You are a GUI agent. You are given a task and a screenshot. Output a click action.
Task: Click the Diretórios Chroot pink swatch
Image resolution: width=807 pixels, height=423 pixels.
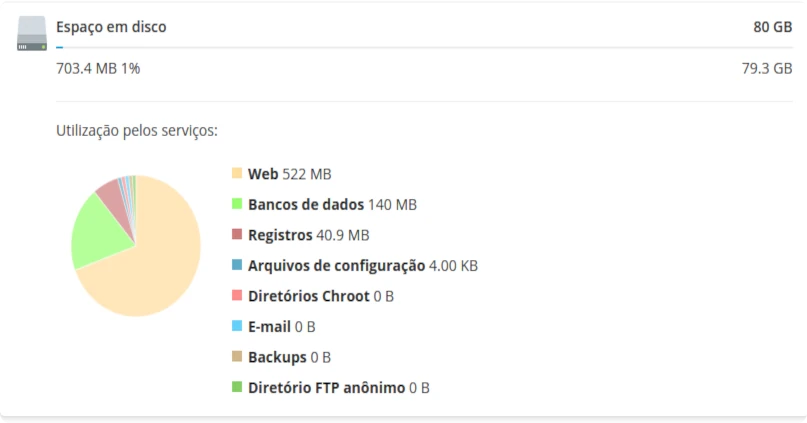click(x=237, y=295)
